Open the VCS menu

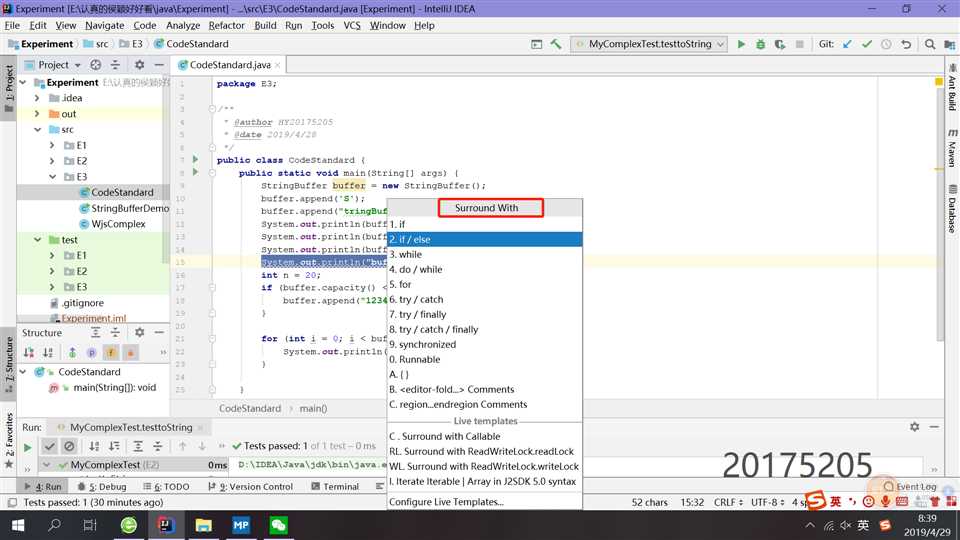click(x=352, y=25)
